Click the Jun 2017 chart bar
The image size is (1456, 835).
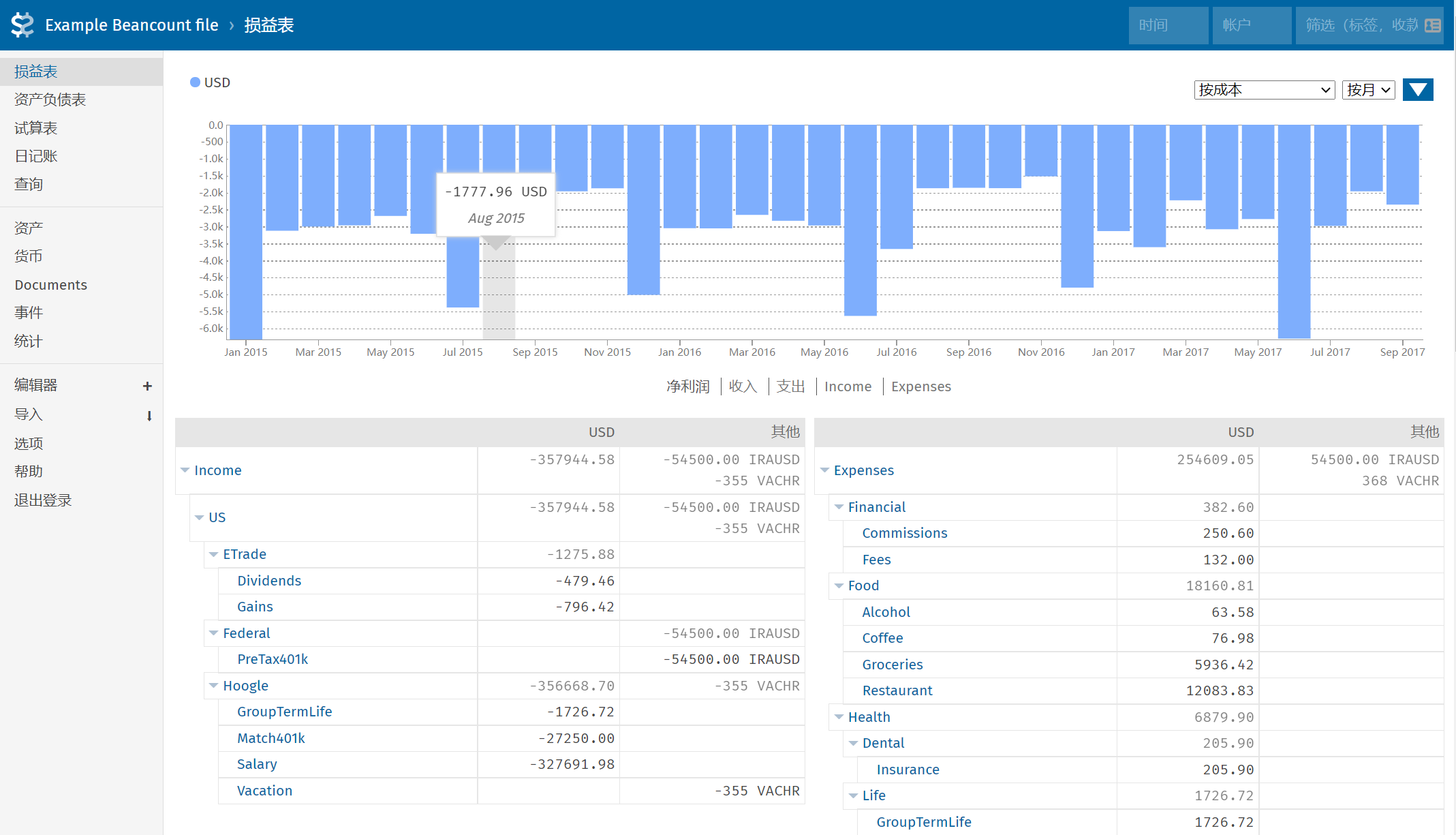[x=1294, y=231]
